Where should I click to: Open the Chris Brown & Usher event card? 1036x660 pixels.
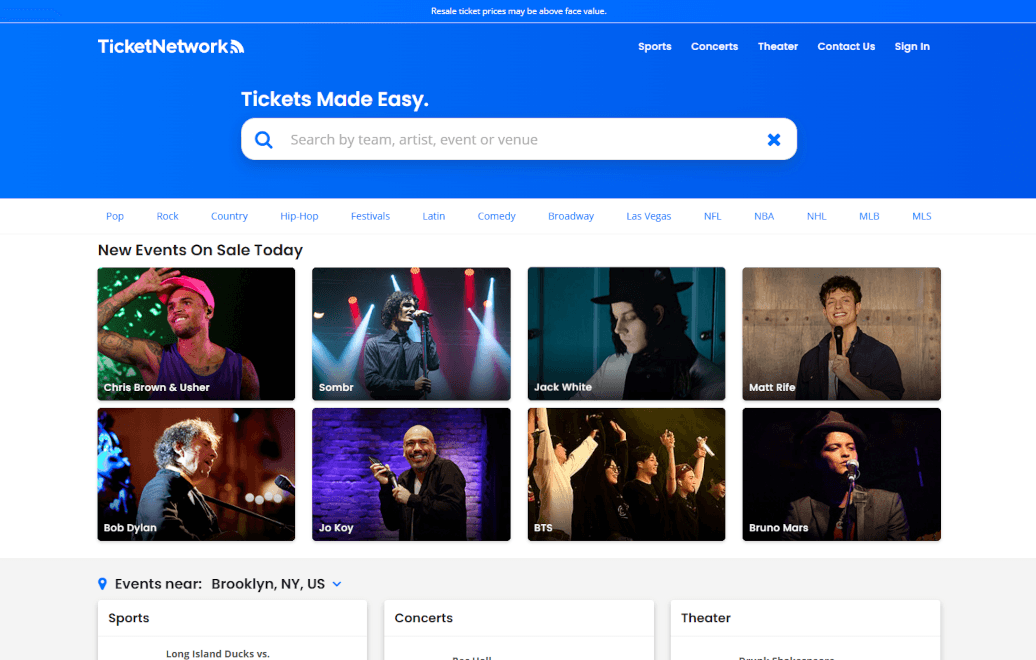[x=196, y=334]
